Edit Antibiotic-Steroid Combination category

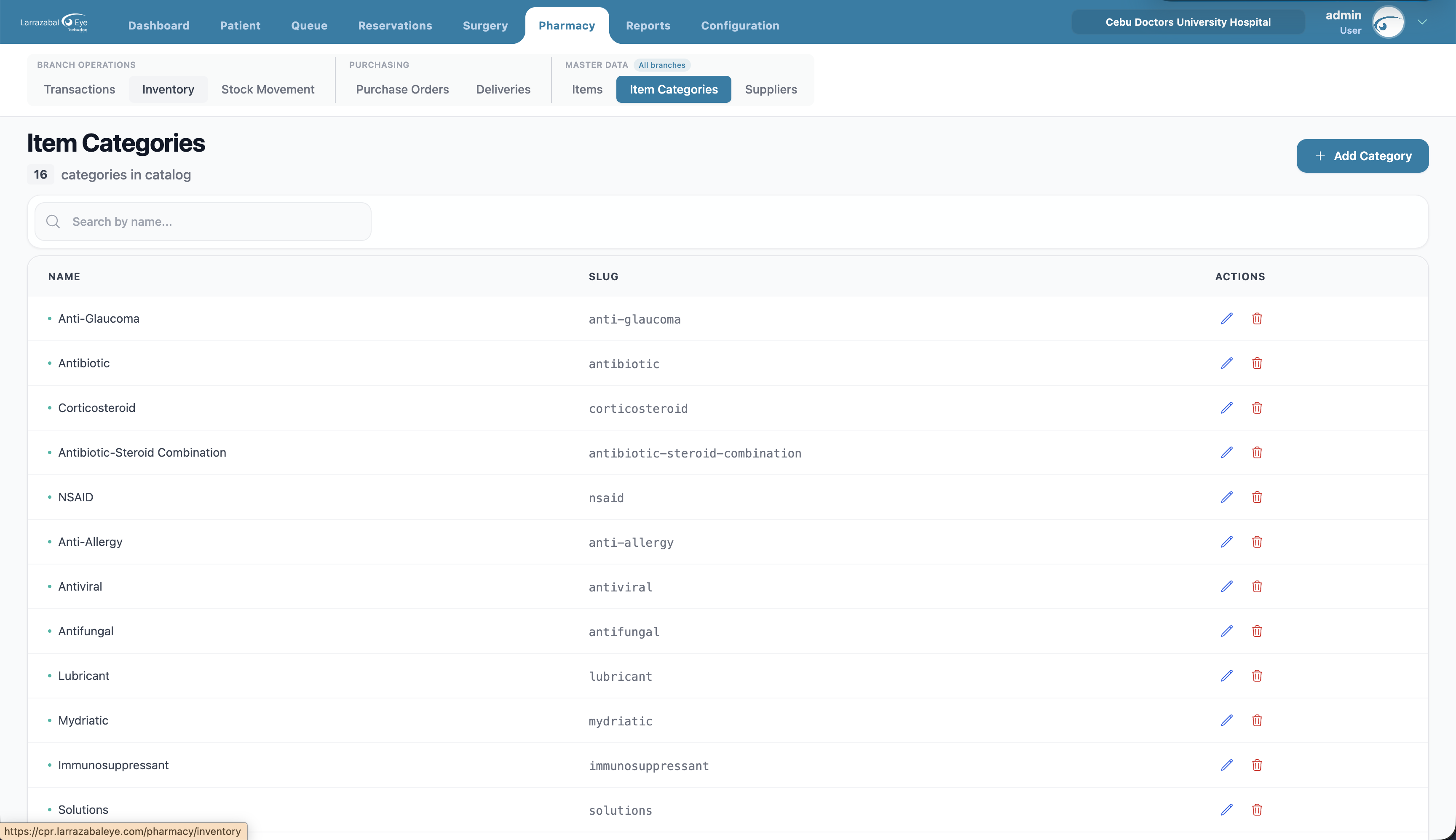[1226, 452]
